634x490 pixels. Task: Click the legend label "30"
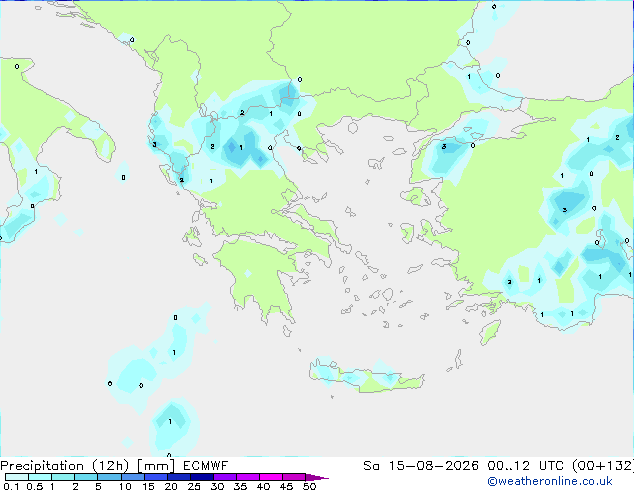217,486
